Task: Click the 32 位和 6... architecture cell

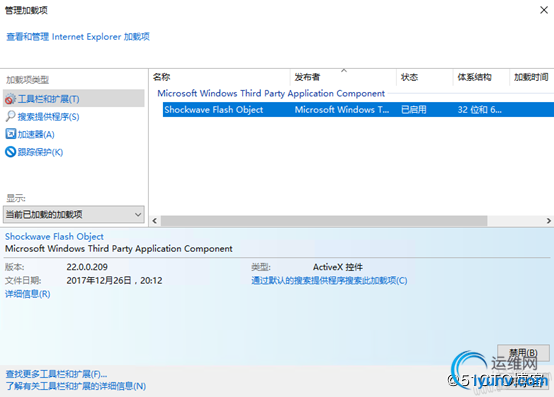Action: pos(479,109)
